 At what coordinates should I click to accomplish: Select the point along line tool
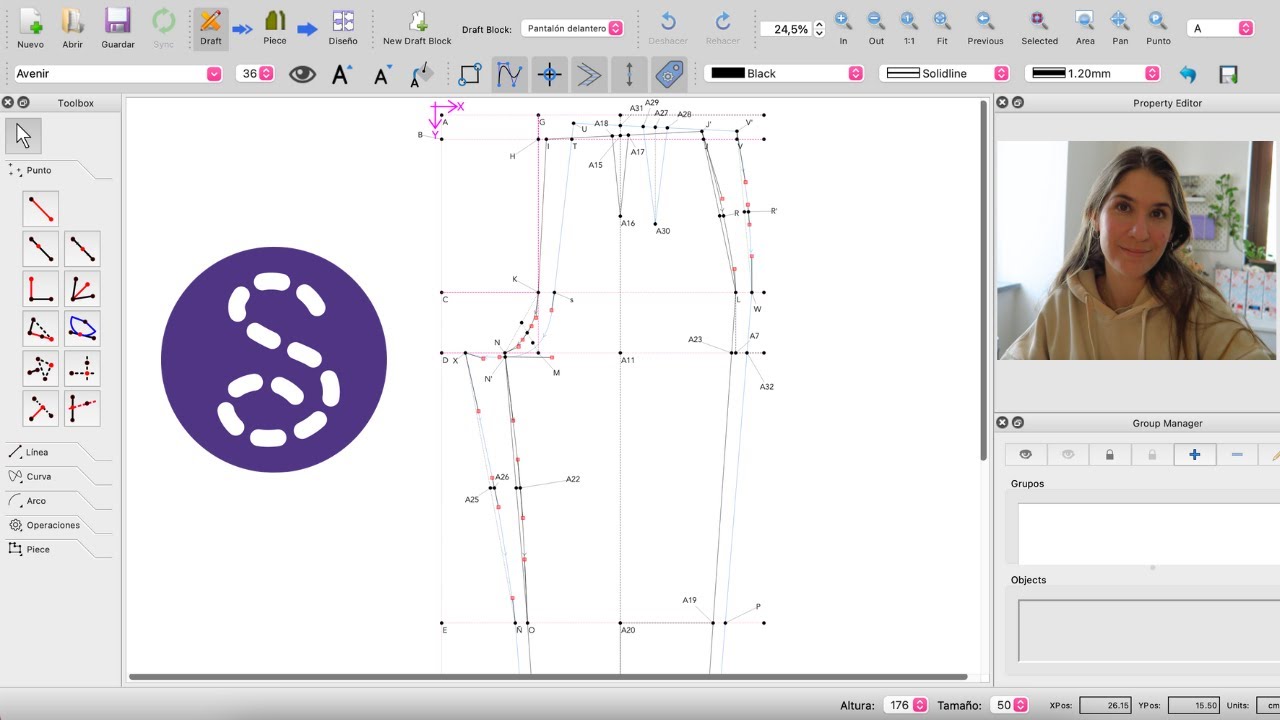coord(41,249)
